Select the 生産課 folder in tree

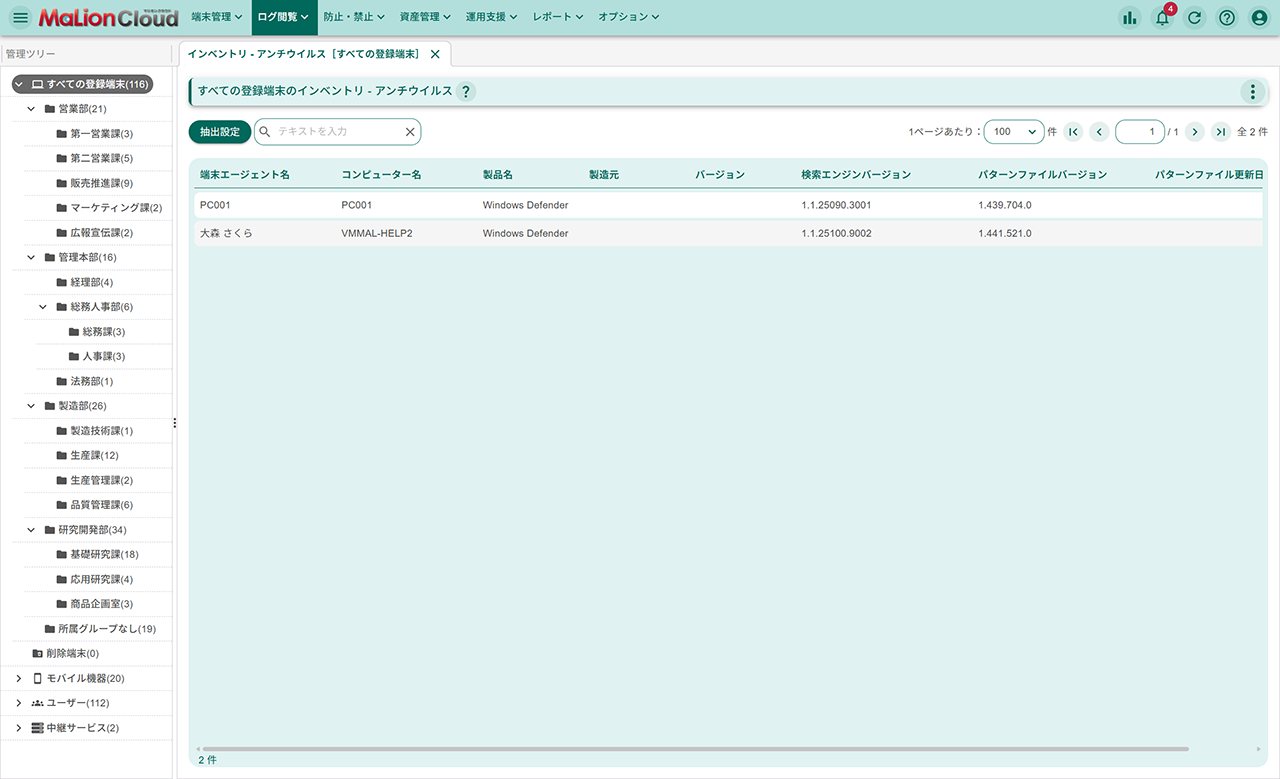coord(93,455)
